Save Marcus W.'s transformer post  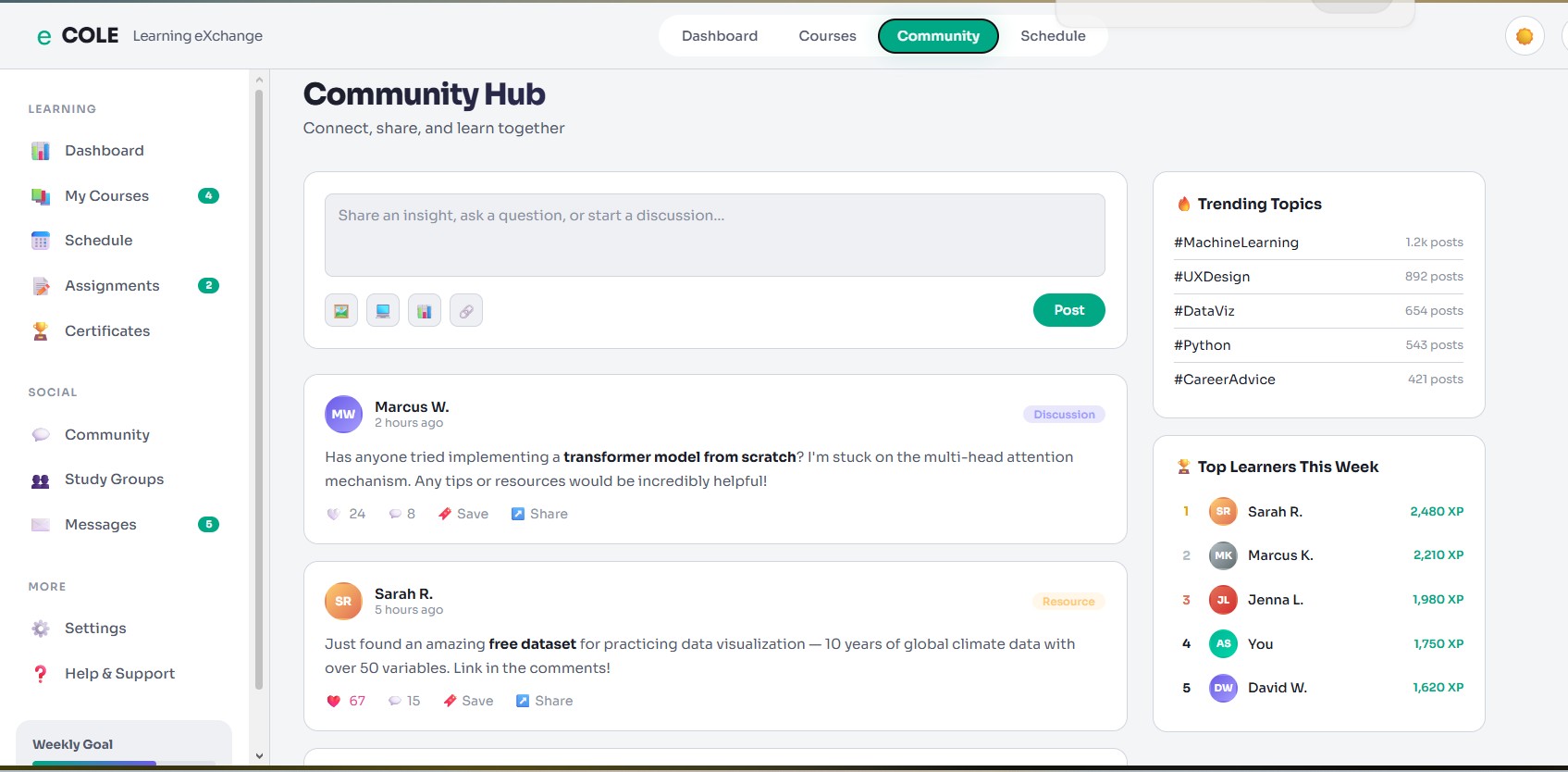[x=463, y=514]
